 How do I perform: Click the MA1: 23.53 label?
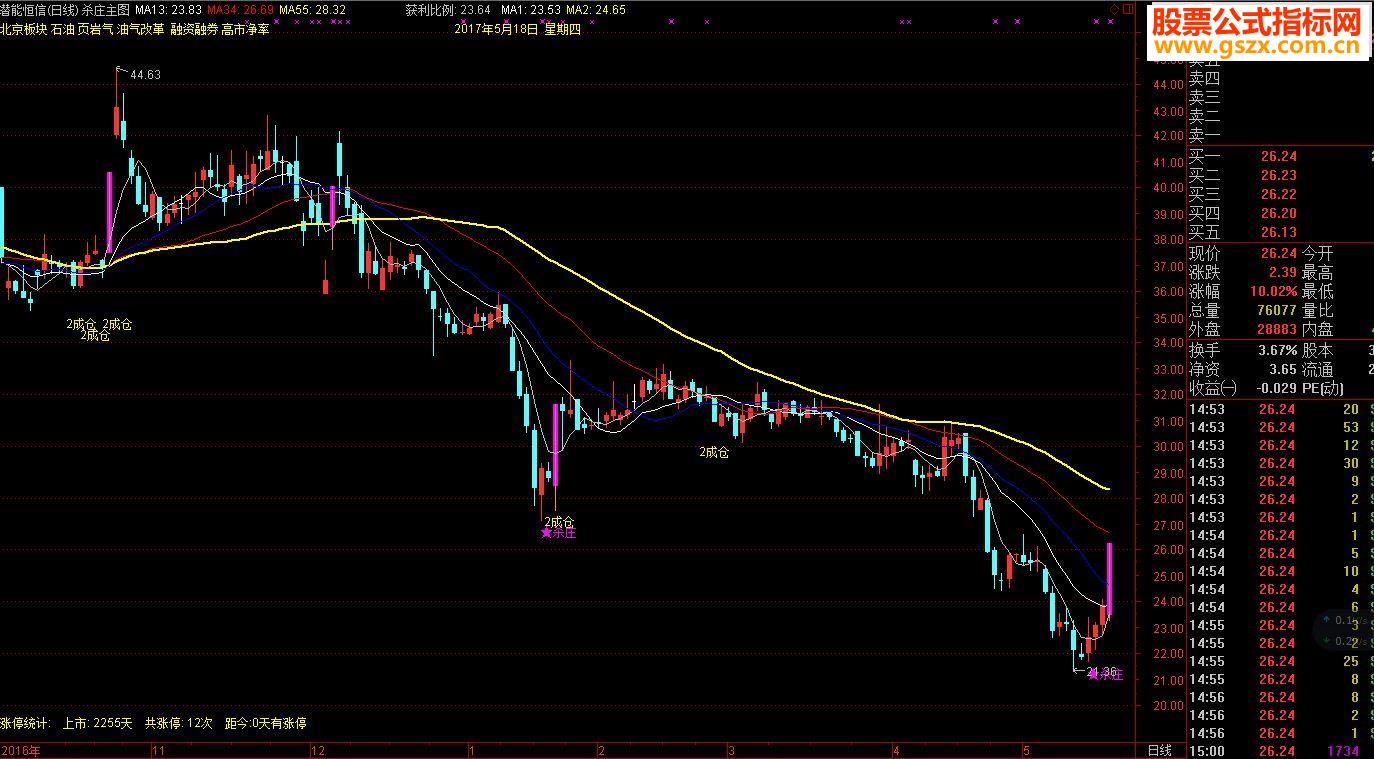pyautogui.click(x=529, y=9)
